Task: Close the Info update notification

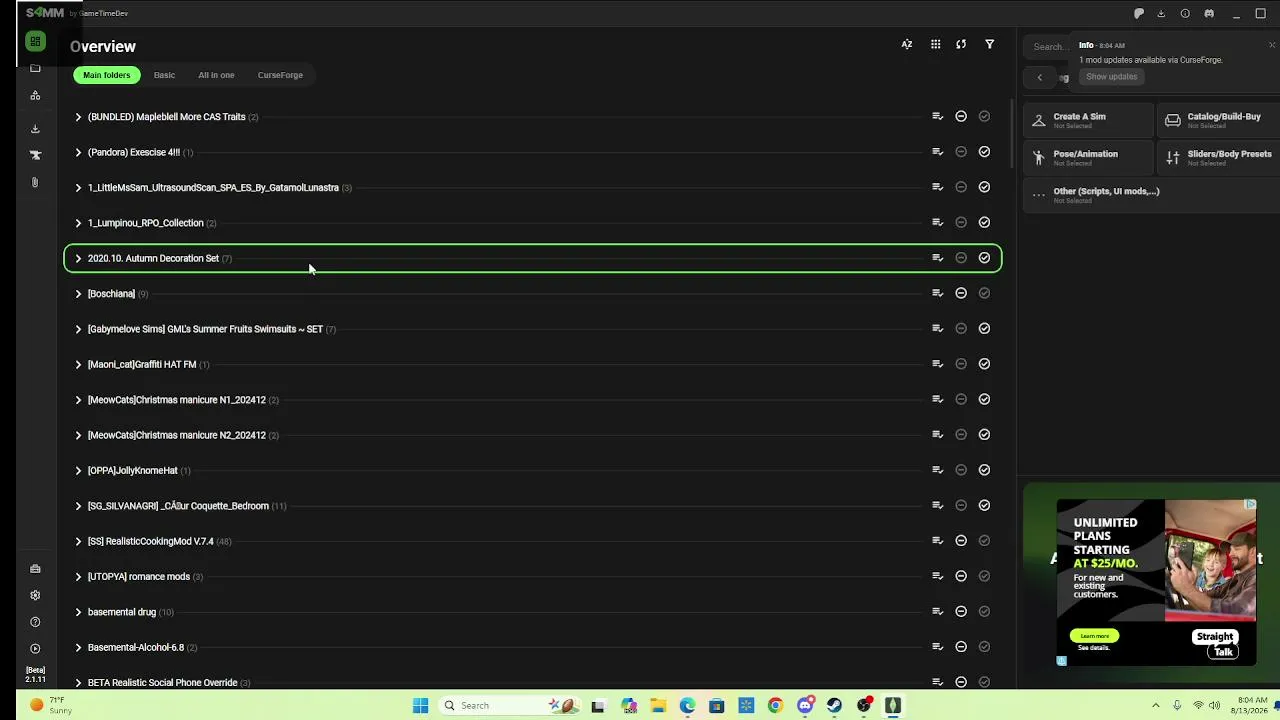Action: [x=1272, y=45]
